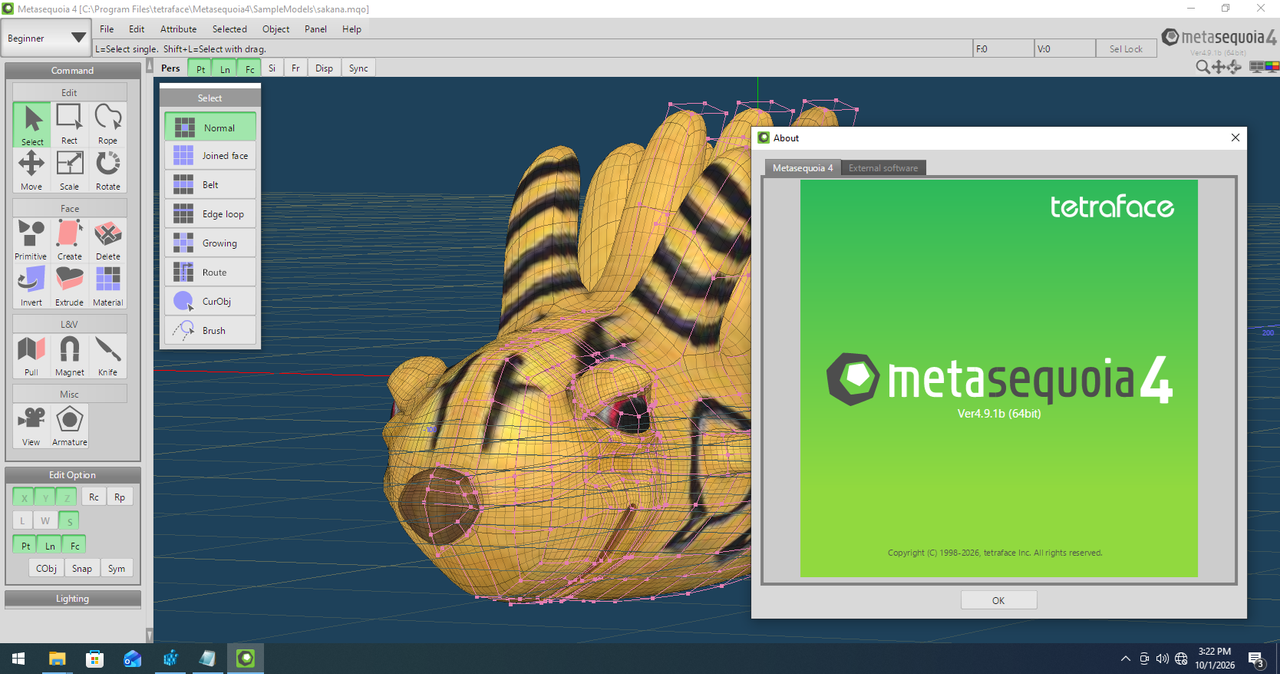The height and width of the screenshot is (674, 1280).
Task: Activate the Pull tool
Action: pyautogui.click(x=32, y=356)
